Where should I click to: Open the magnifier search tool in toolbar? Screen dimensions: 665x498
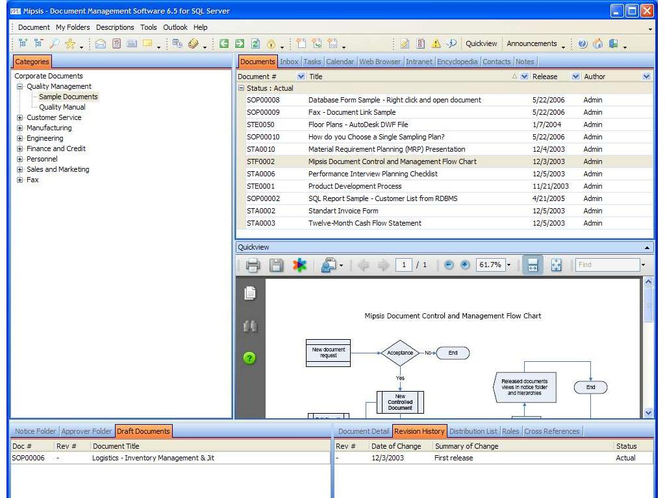point(54,43)
